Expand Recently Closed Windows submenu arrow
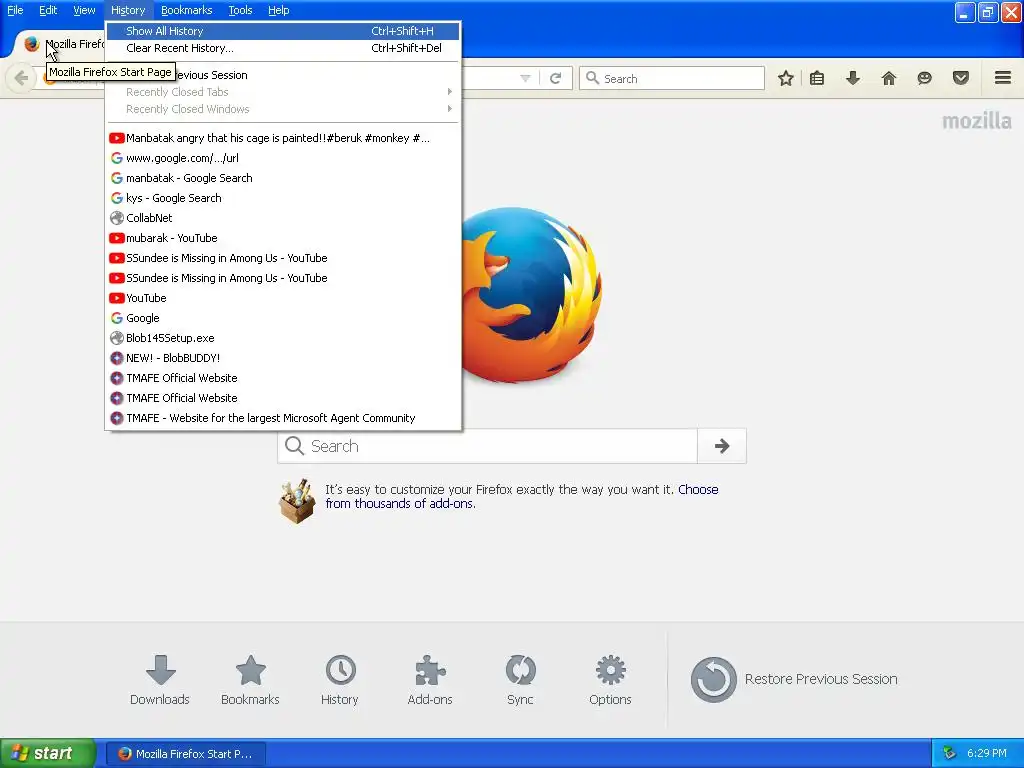 tap(449, 109)
